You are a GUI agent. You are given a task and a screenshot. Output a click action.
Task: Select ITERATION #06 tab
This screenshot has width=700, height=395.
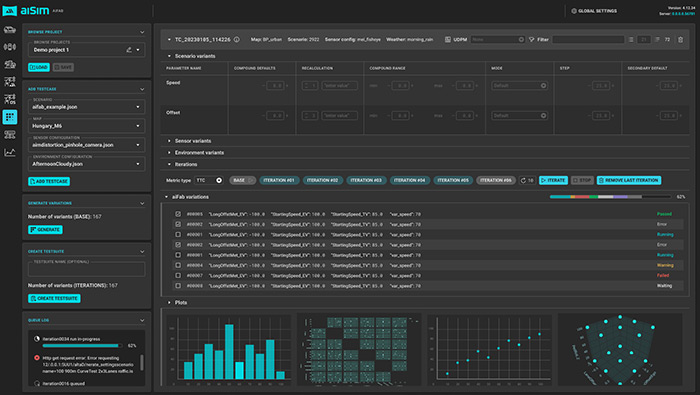[x=496, y=180]
